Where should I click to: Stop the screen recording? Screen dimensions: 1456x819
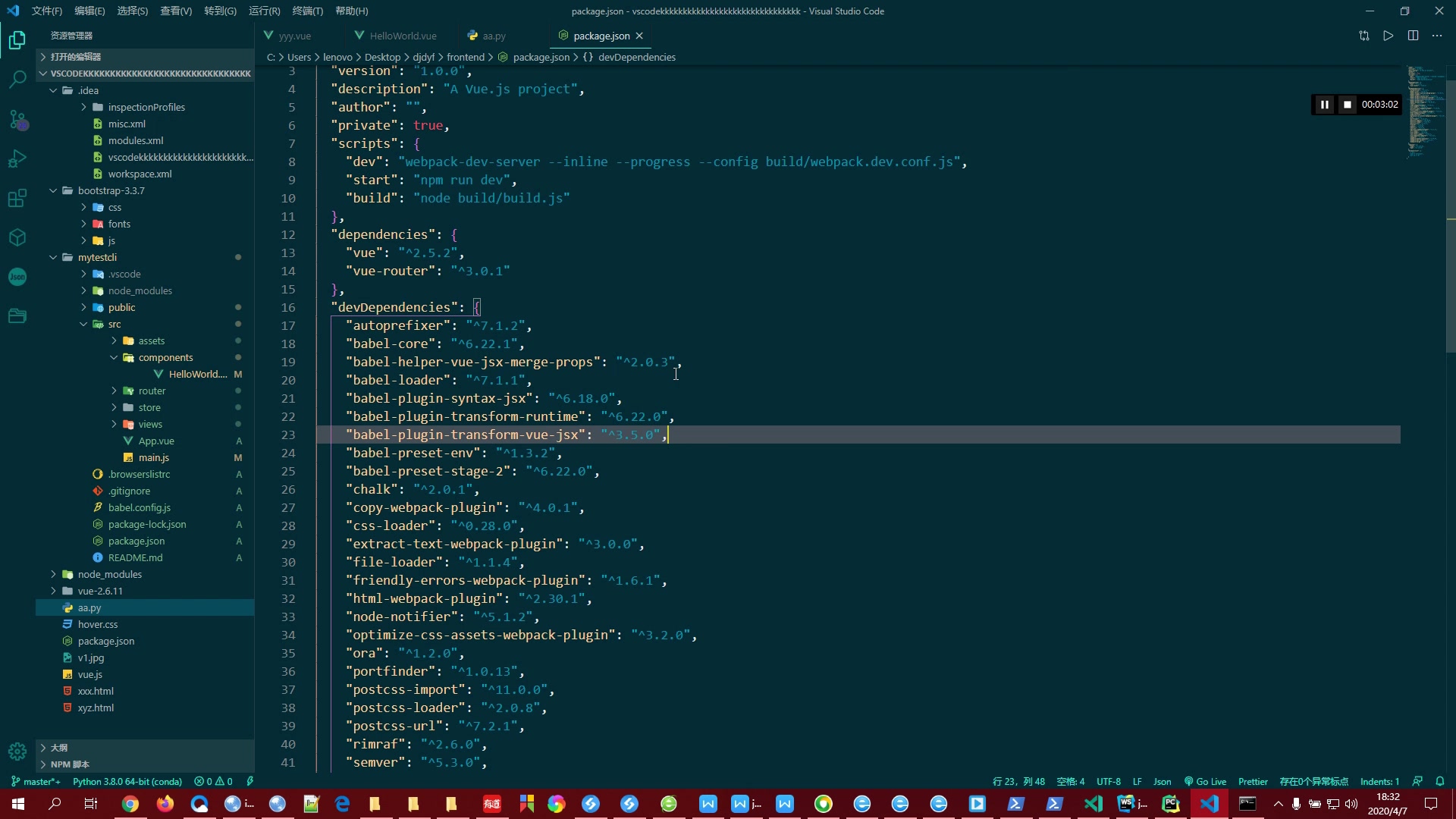(x=1347, y=105)
